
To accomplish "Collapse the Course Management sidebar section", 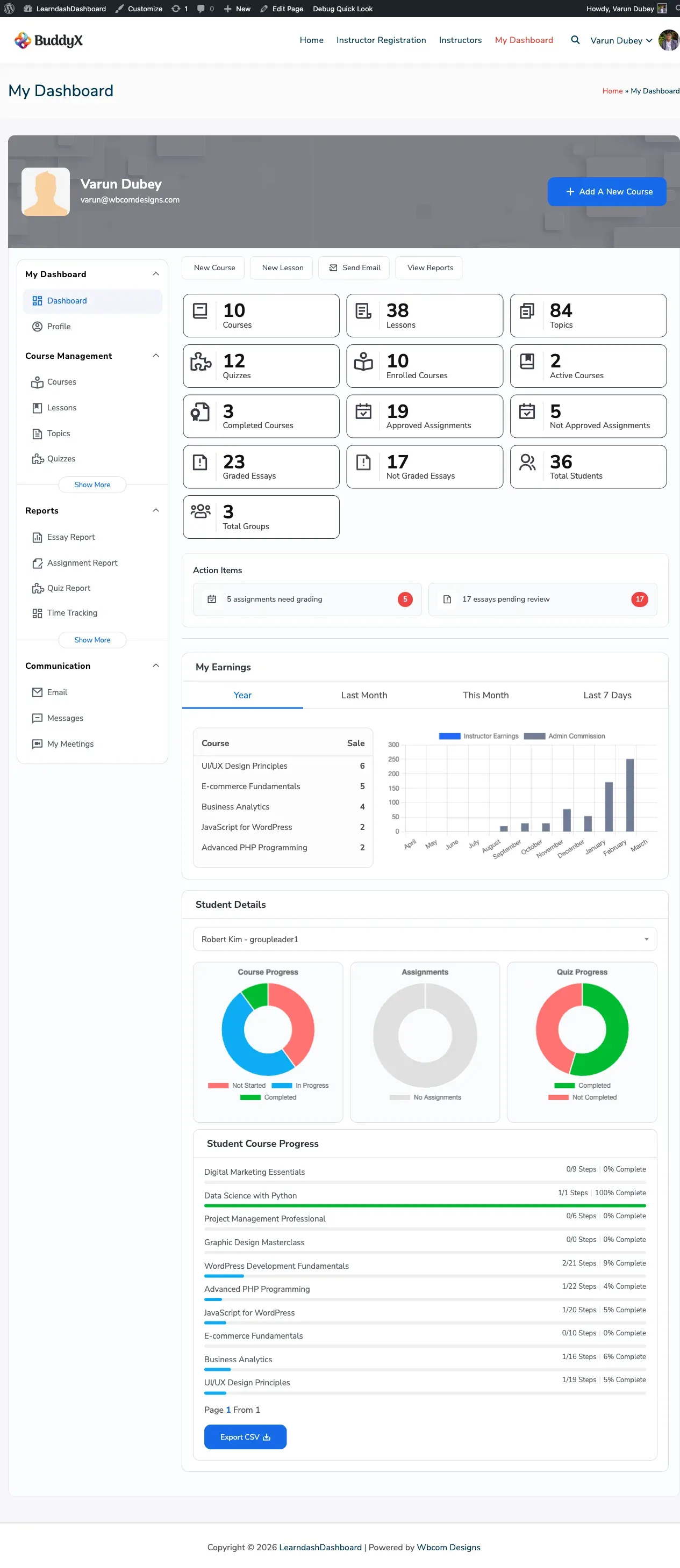I will tap(155, 356).
